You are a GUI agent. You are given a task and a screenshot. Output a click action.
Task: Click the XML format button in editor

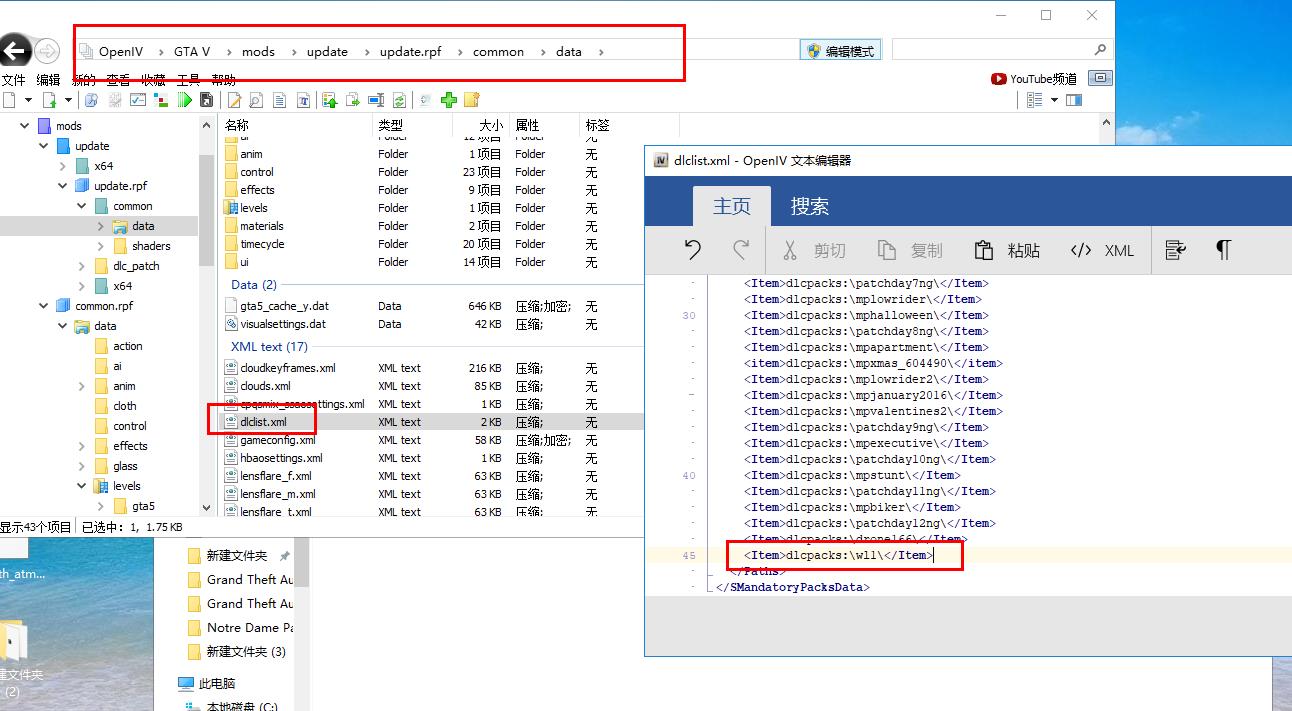click(x=1102, y=250)
